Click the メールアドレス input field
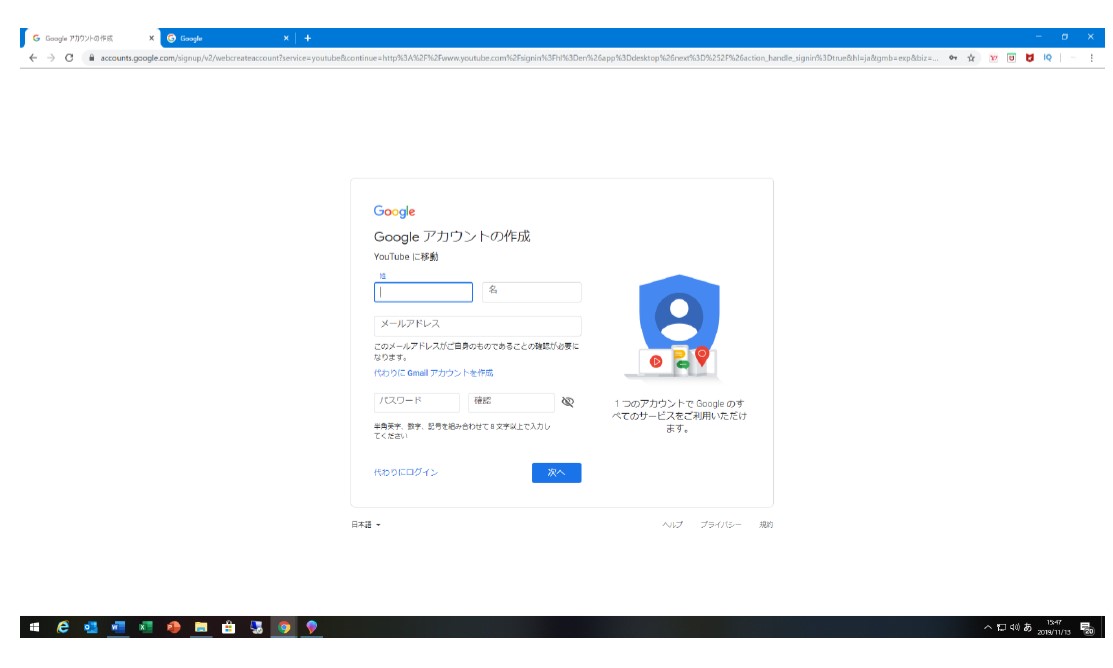Image resolution: width=1113 pixels, height=668 pixels. [477, 325]
